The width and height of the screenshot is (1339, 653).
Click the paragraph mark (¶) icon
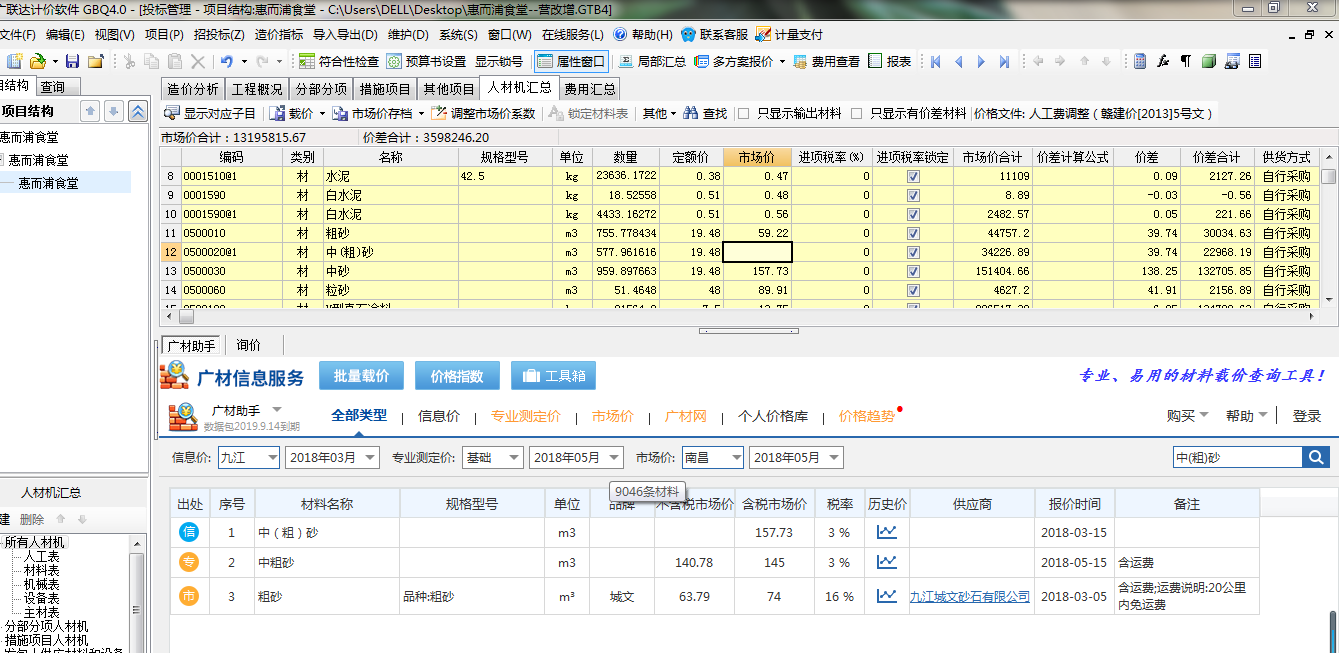point(1186,61)
